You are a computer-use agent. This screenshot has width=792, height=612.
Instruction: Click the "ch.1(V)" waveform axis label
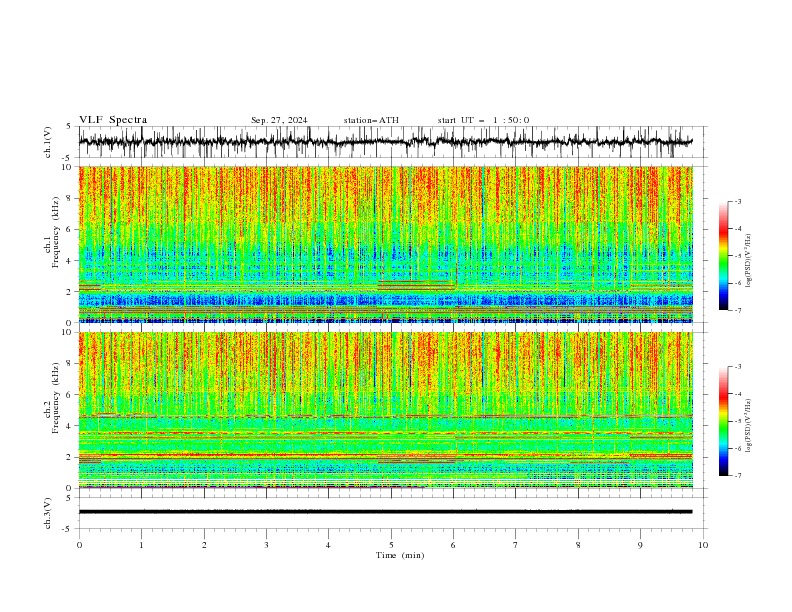pos(48,142)
